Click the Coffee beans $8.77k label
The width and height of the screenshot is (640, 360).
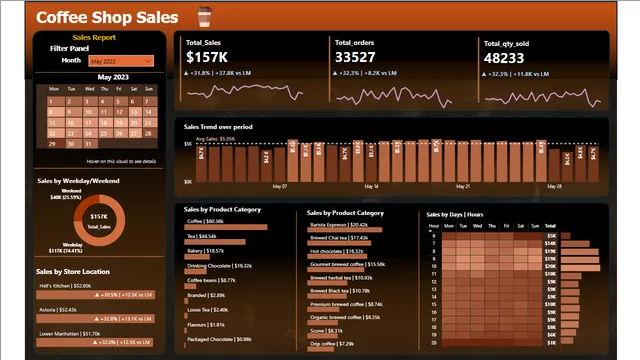tap(211, 280)
